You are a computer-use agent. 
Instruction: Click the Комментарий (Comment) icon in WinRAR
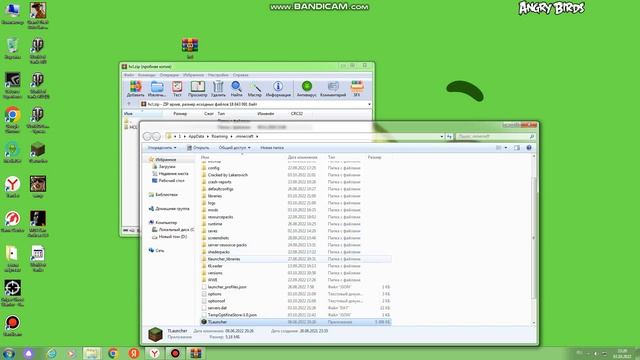[x=333, y=89]
